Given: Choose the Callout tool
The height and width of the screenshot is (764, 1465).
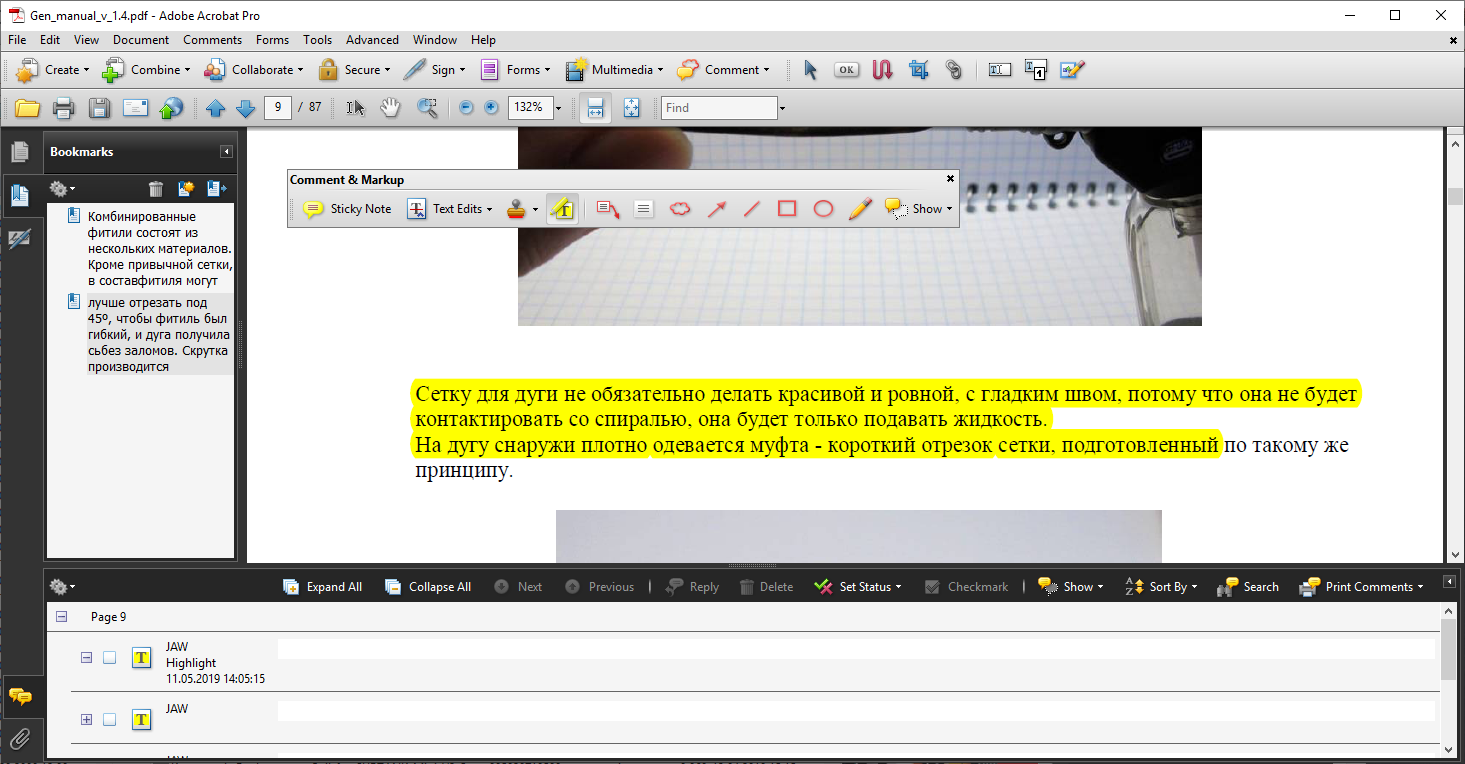Looking at the screenshot, I should coord(608,209).
